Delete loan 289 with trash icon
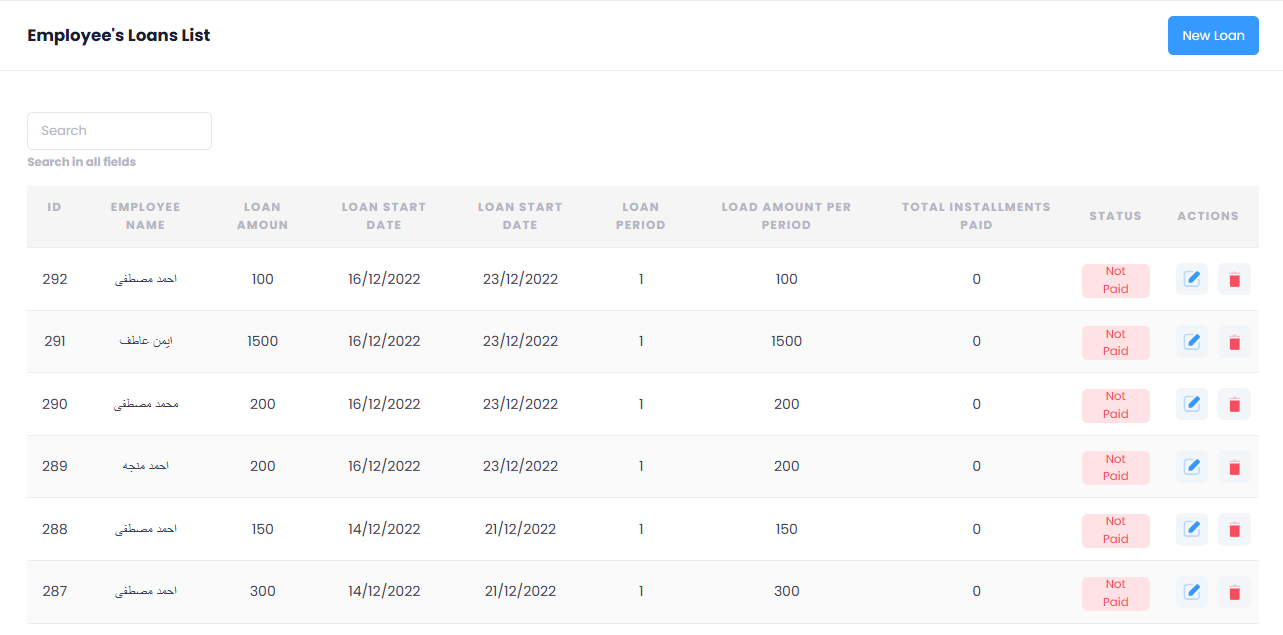 click(1234, 467)
